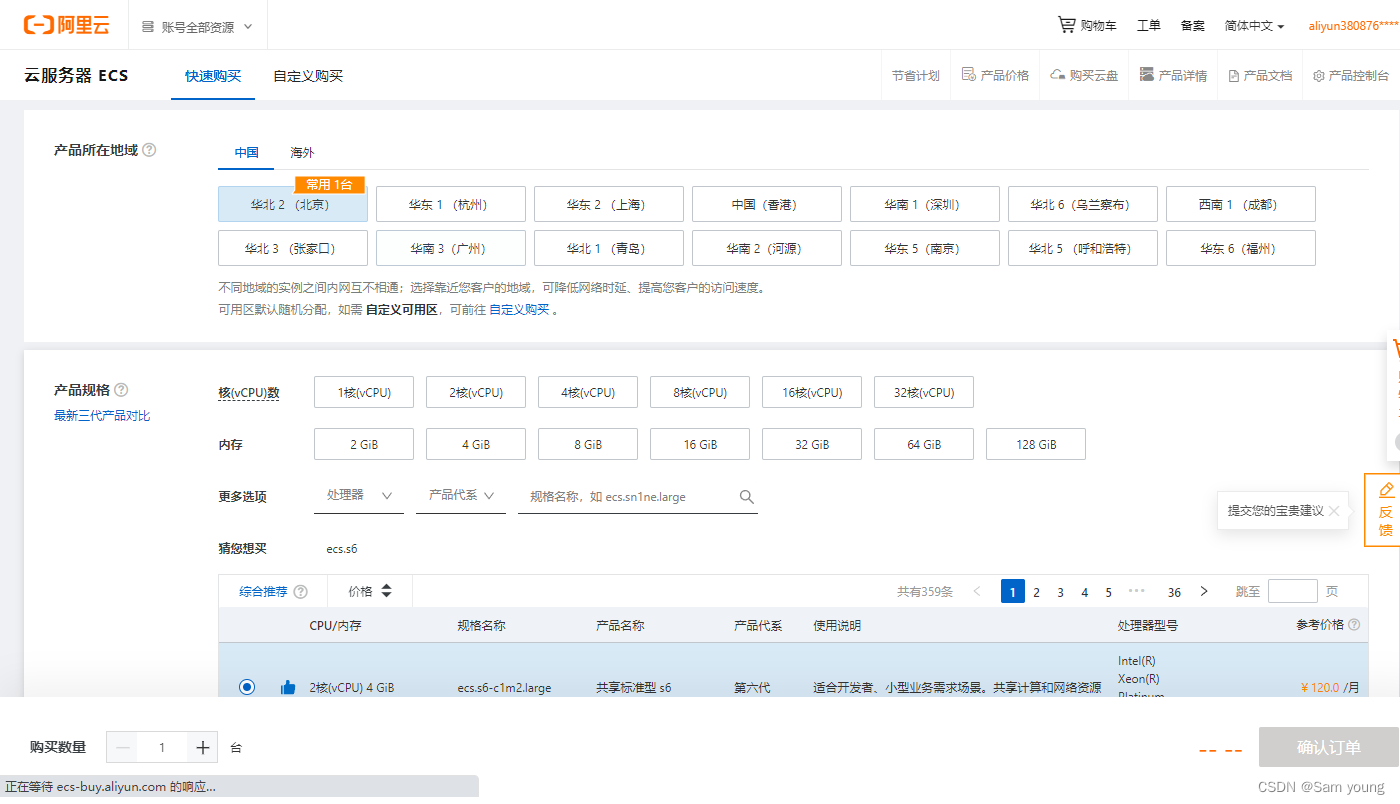Go to page 2 of results

point(1037,592)
